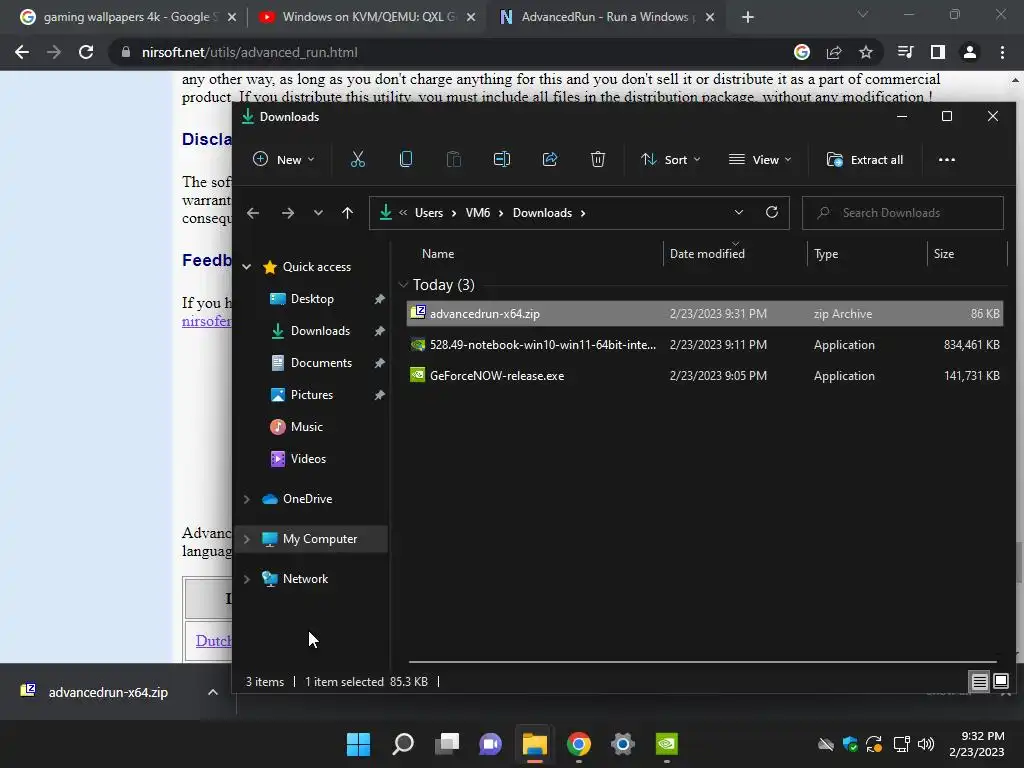Open Settings gear on taskbar

622,744
